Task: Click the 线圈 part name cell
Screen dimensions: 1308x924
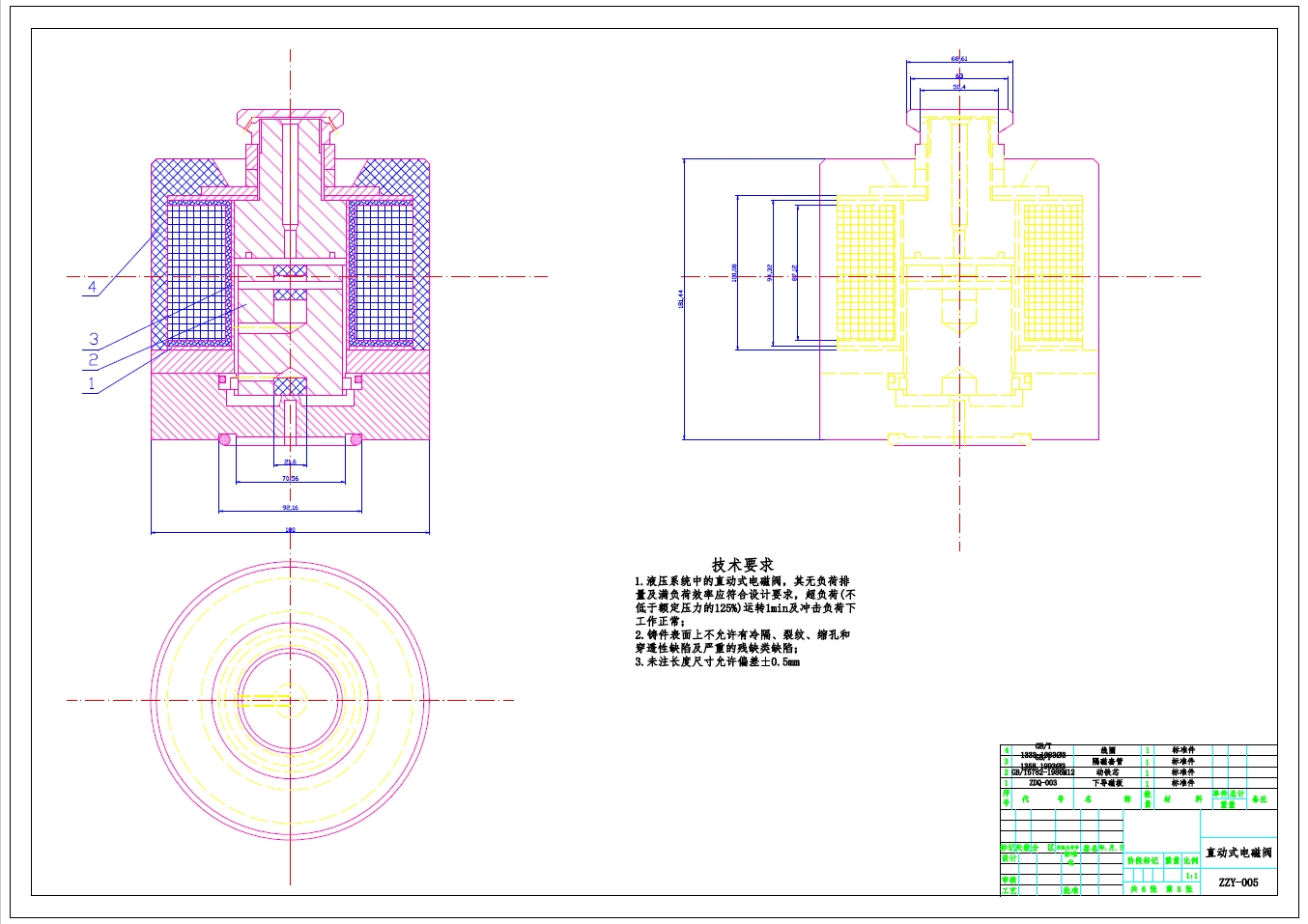Action: point(1108,750)
